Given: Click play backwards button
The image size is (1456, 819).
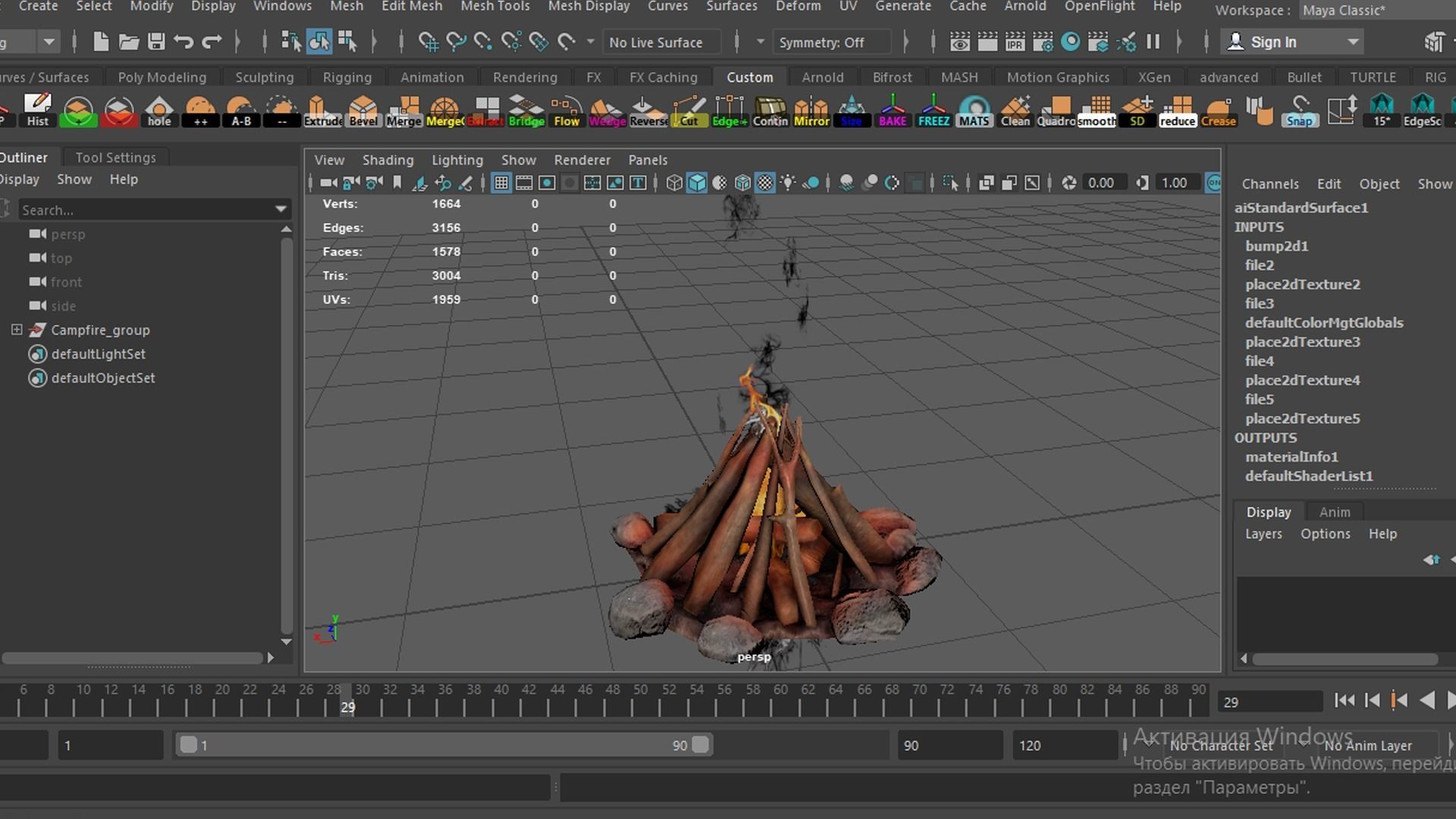Looking at the screenshot, I should click(x=1427, y=701).
